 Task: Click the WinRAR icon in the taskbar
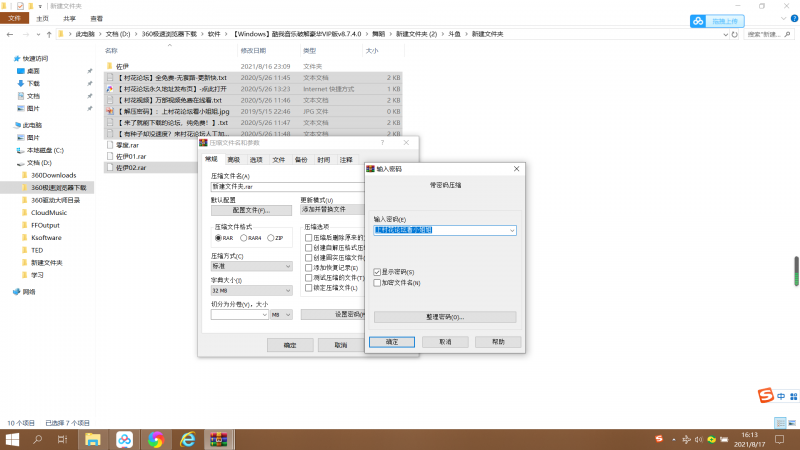tap(217, 439)
